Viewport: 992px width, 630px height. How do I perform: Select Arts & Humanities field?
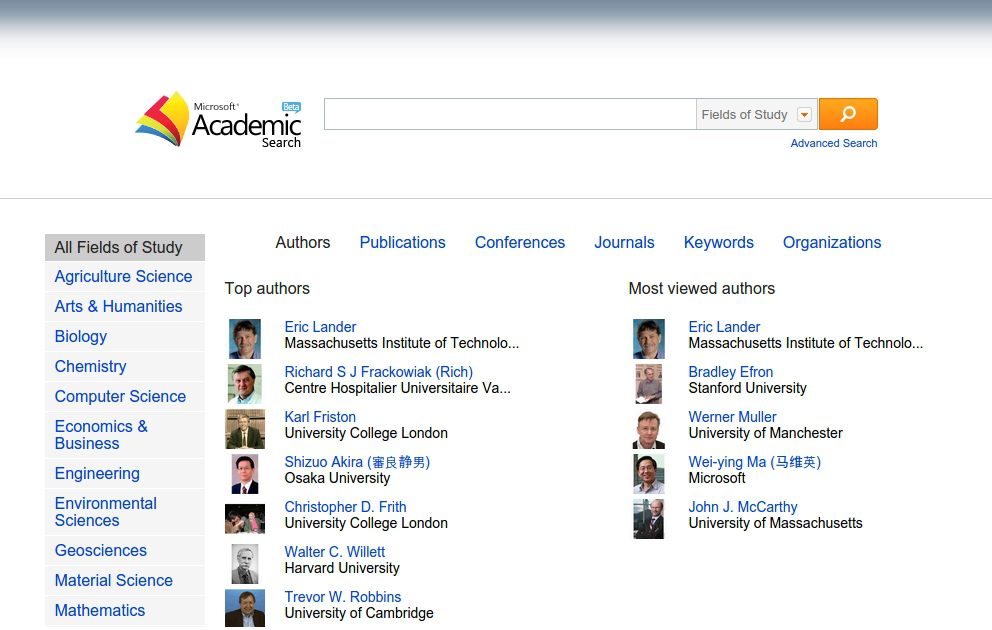tap(125, 306)
